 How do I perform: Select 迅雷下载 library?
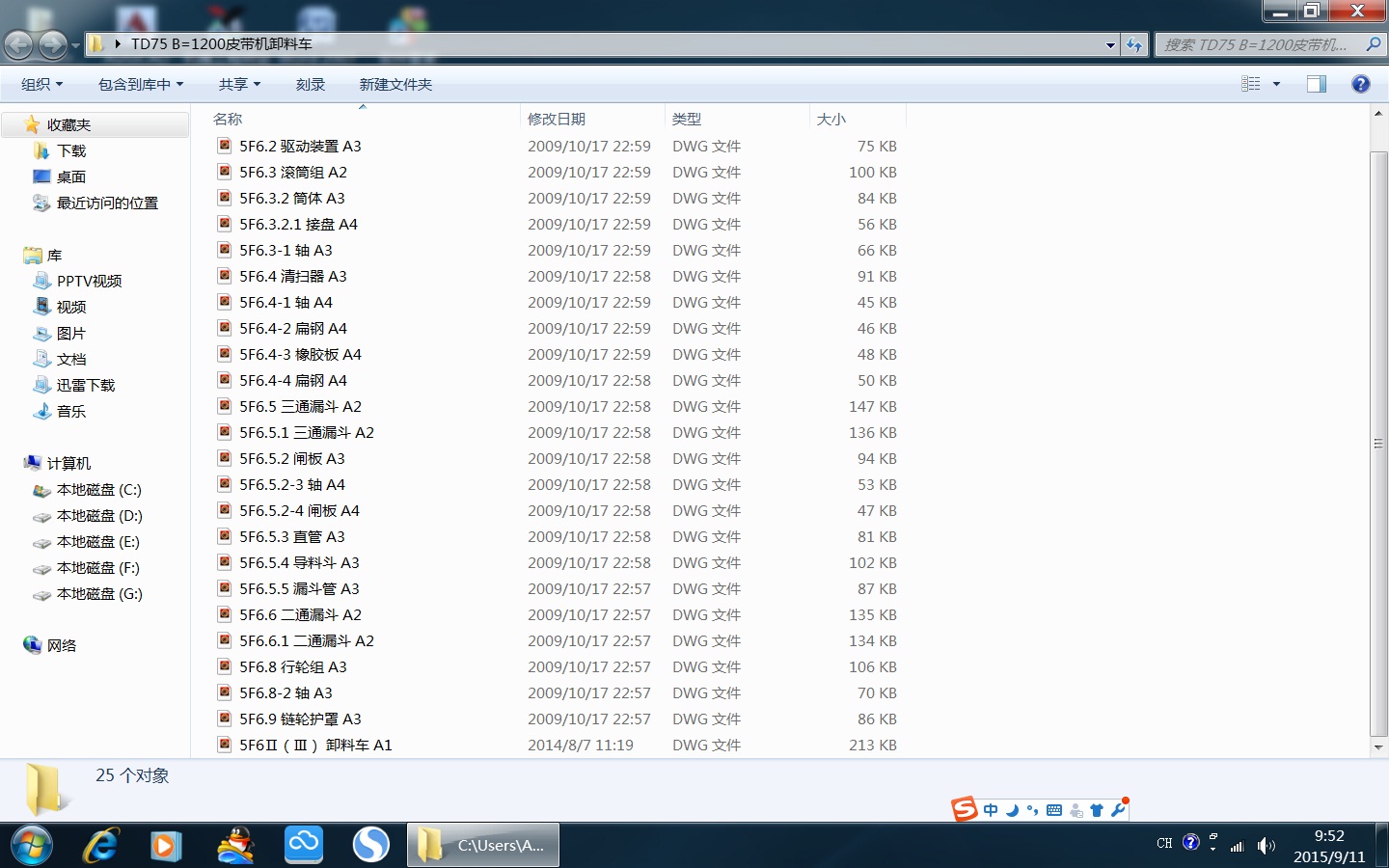[86, 385]
